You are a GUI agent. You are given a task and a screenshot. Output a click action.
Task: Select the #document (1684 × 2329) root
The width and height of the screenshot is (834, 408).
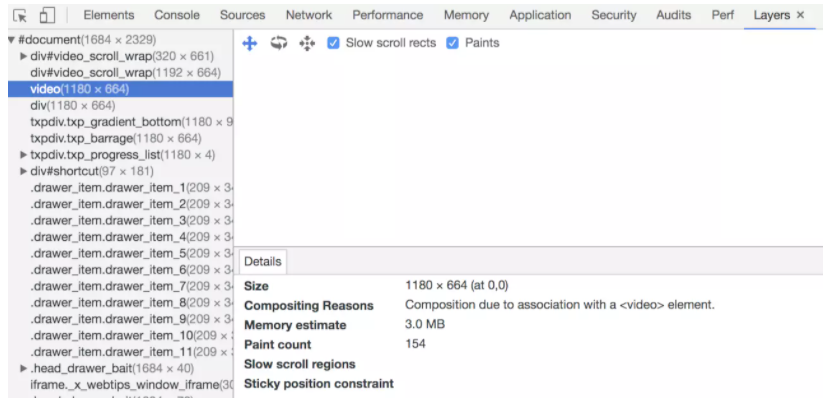tap(120, 39)
